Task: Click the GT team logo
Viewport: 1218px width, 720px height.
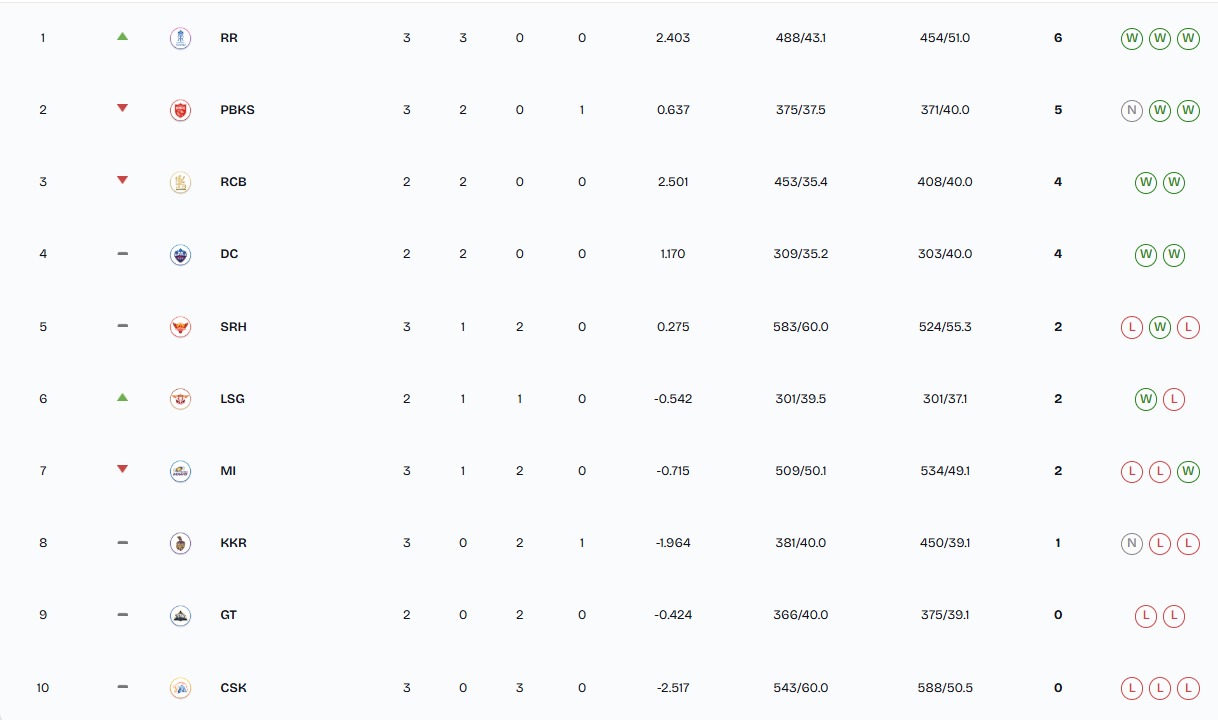Action: (x=180, y=615)
